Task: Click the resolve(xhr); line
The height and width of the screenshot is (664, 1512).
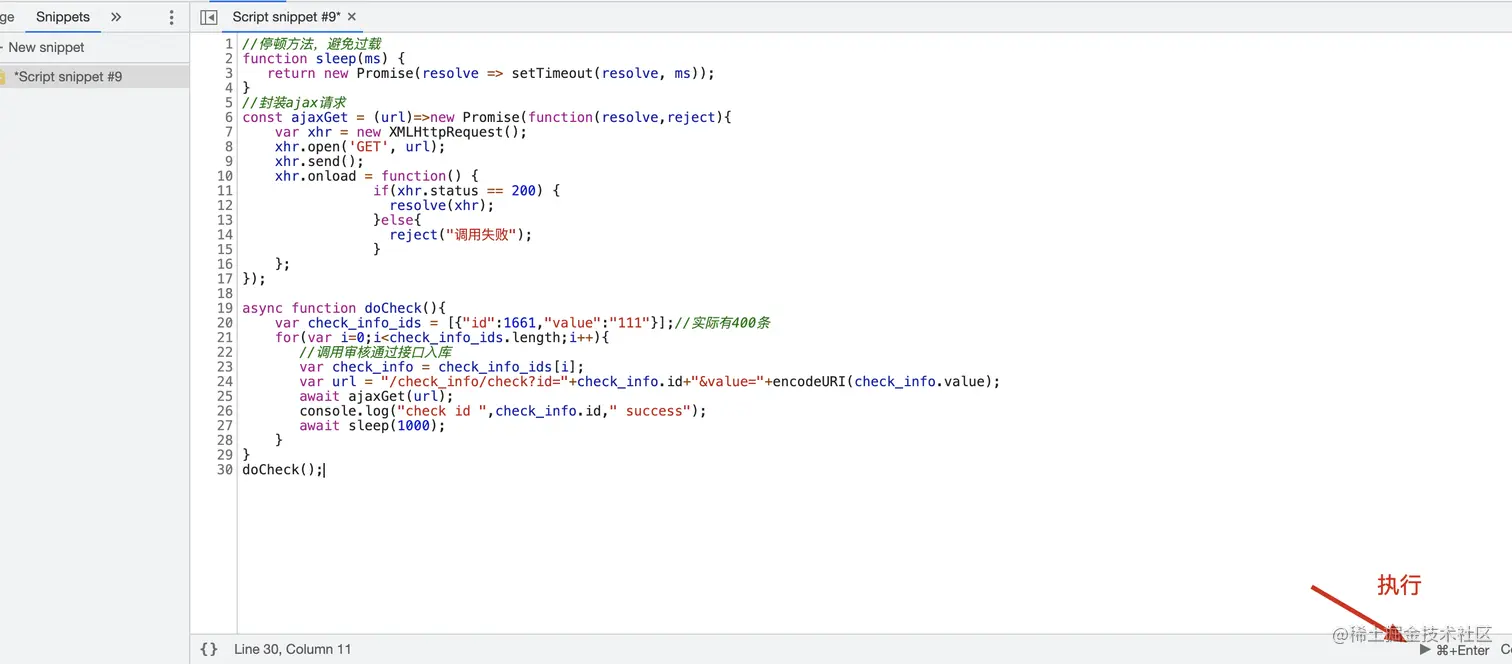Action: coord(442,205)
